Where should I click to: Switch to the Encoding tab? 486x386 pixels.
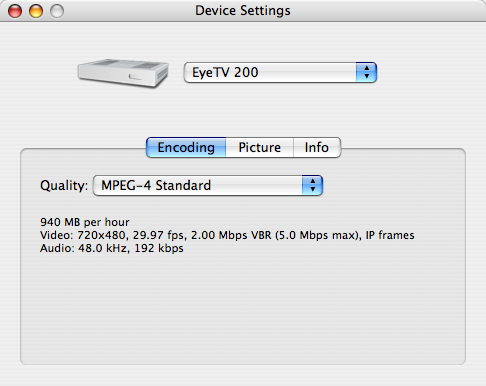tap(186, 147)
